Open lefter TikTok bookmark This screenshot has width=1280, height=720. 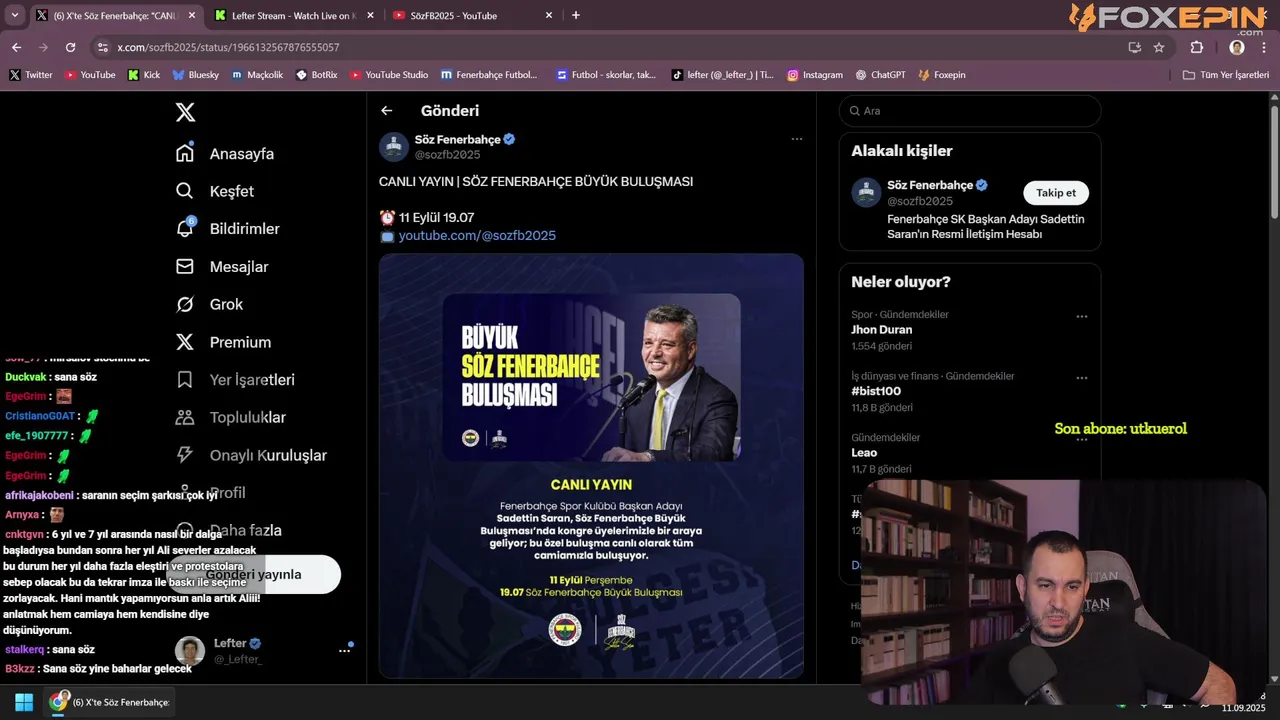click(721, 75)
